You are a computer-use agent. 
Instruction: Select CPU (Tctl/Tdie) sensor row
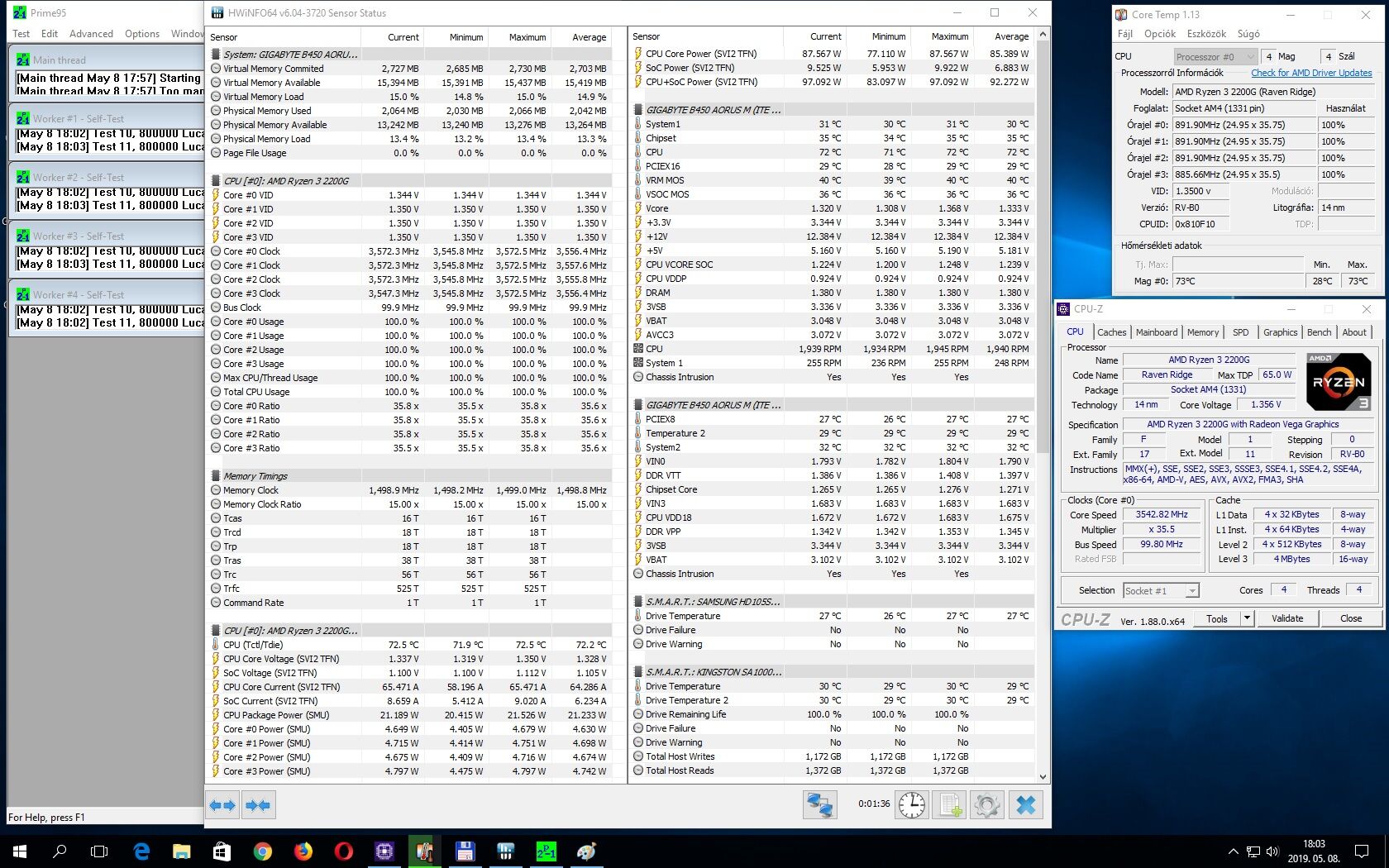410,645
